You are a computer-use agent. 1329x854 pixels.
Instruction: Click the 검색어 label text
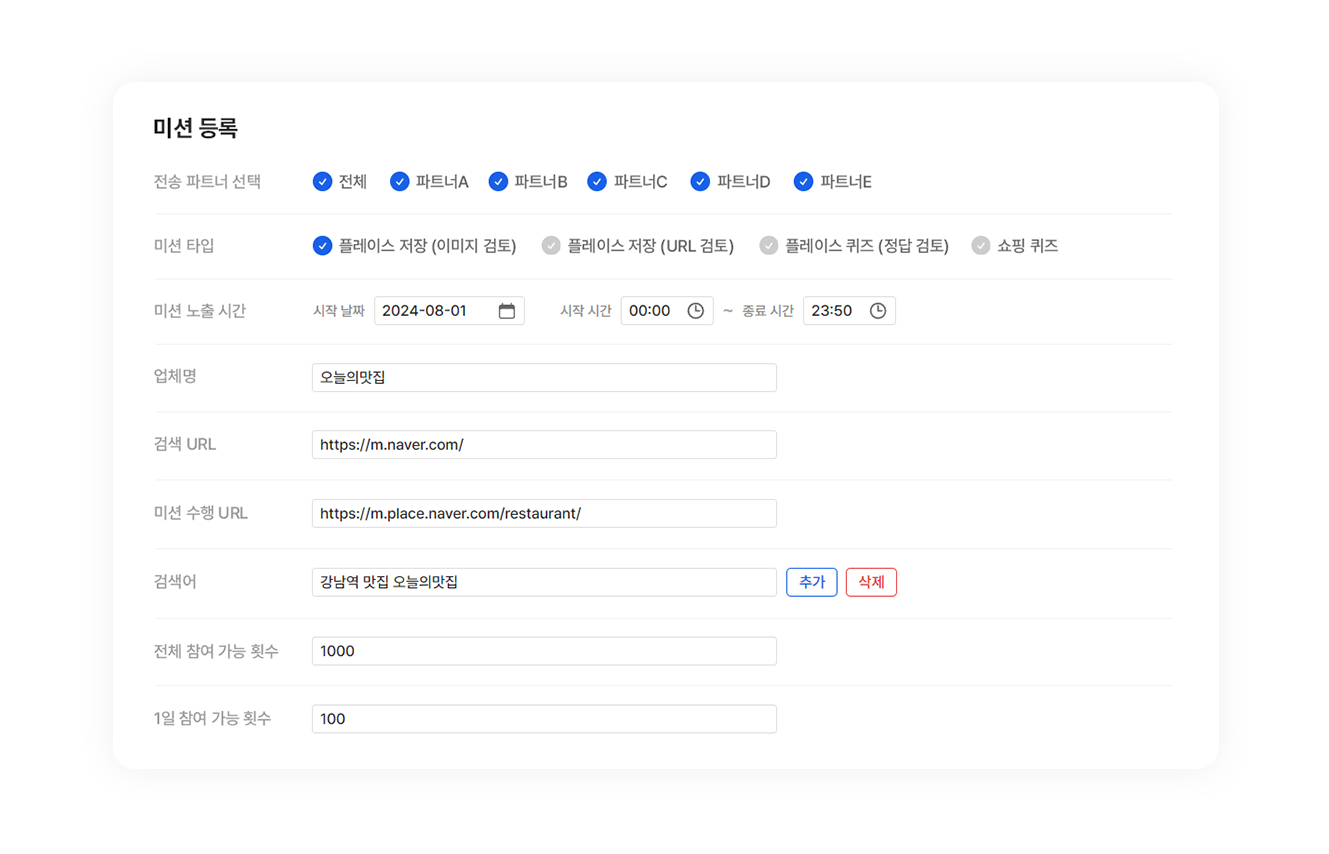(x=175, y=582)
